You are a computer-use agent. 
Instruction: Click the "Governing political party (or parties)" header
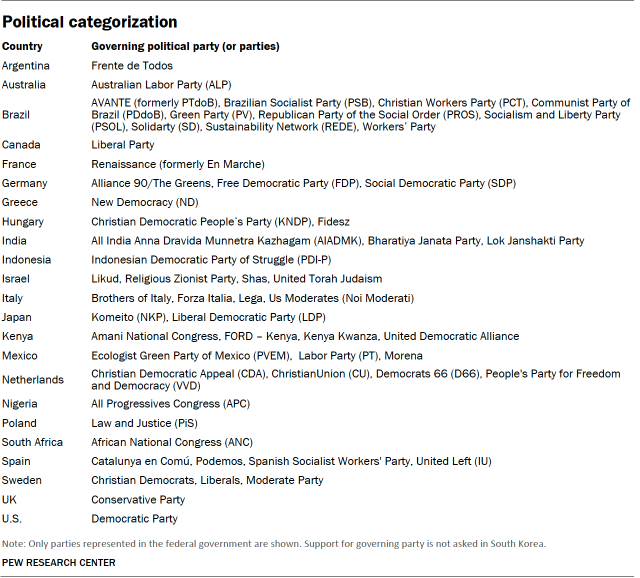[185, 47]
